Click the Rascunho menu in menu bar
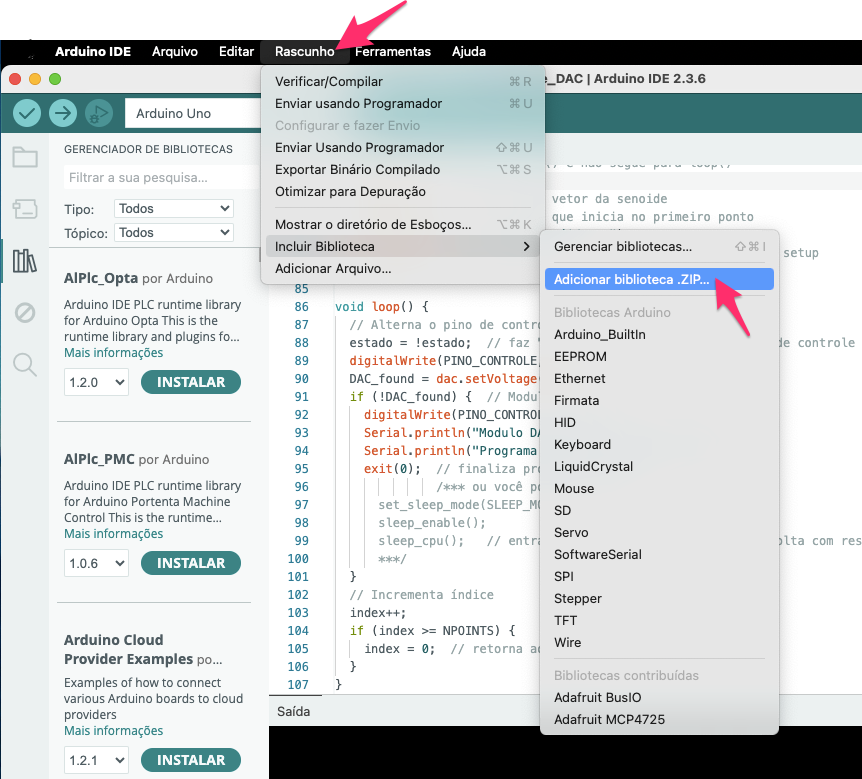Image resolution: width=862 pixels, height=779 pixels. 305,52
